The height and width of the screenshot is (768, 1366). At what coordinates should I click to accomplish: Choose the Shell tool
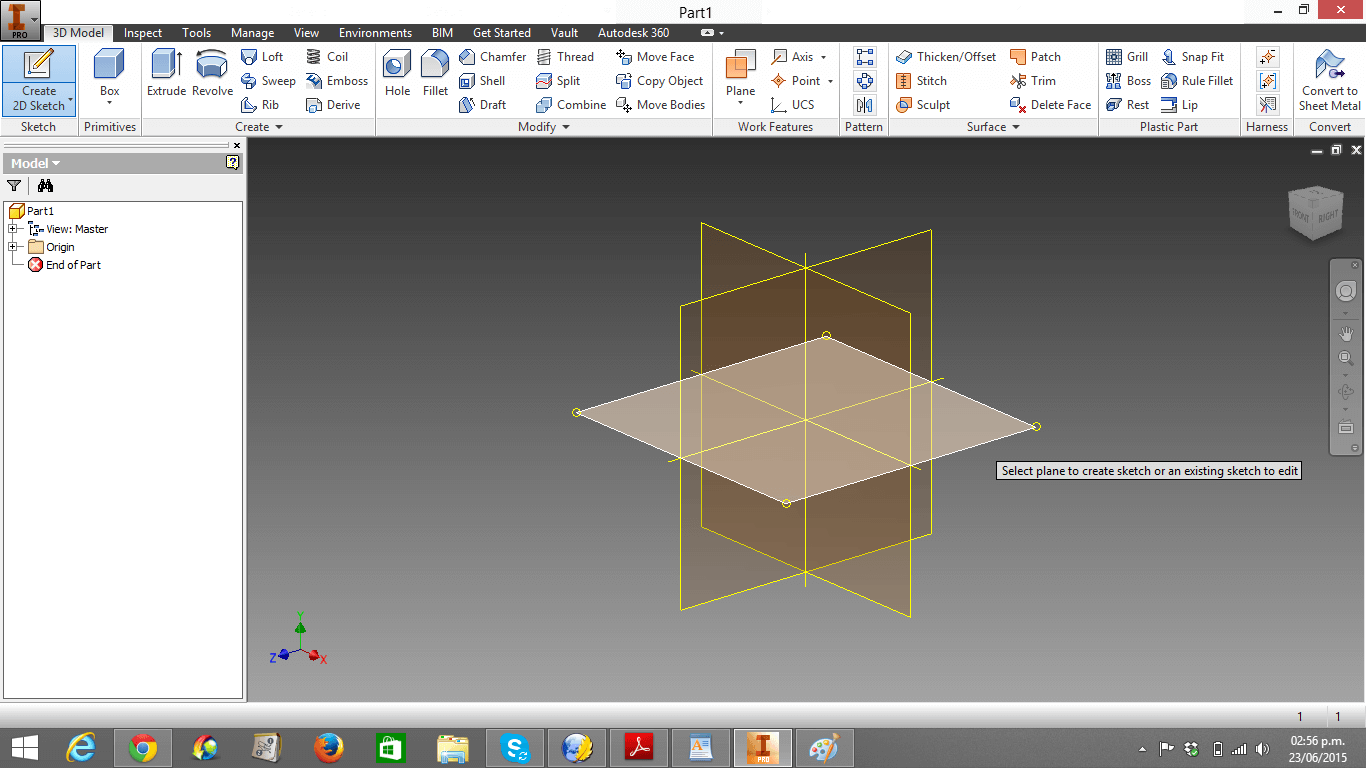(482, 81)
